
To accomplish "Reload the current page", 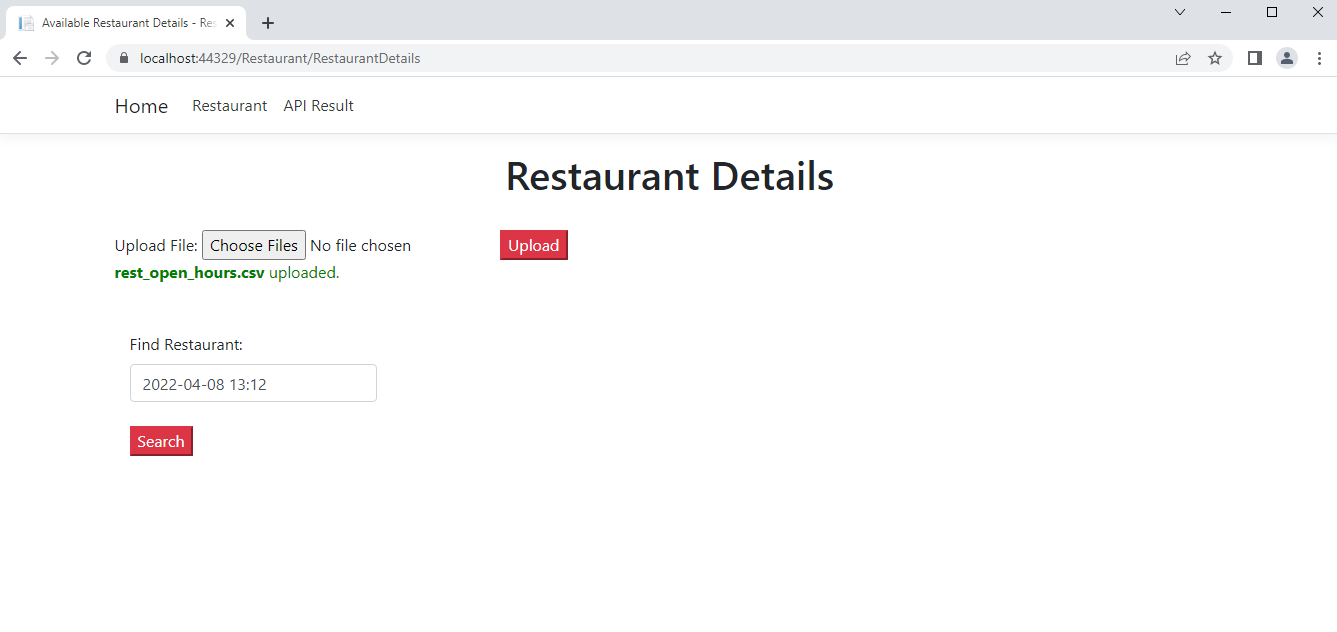I will pos(84,58).
